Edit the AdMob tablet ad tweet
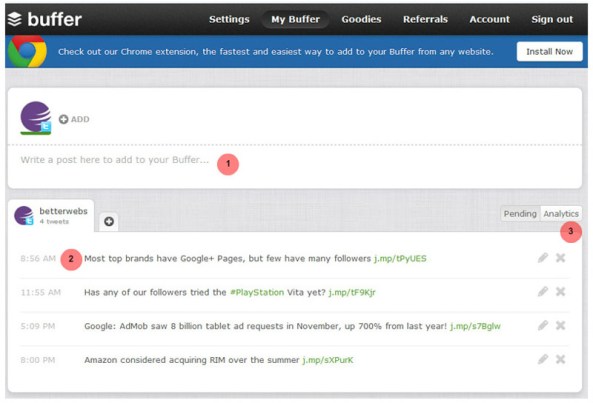The image size is (593, 403). click(x=543, y=325)
